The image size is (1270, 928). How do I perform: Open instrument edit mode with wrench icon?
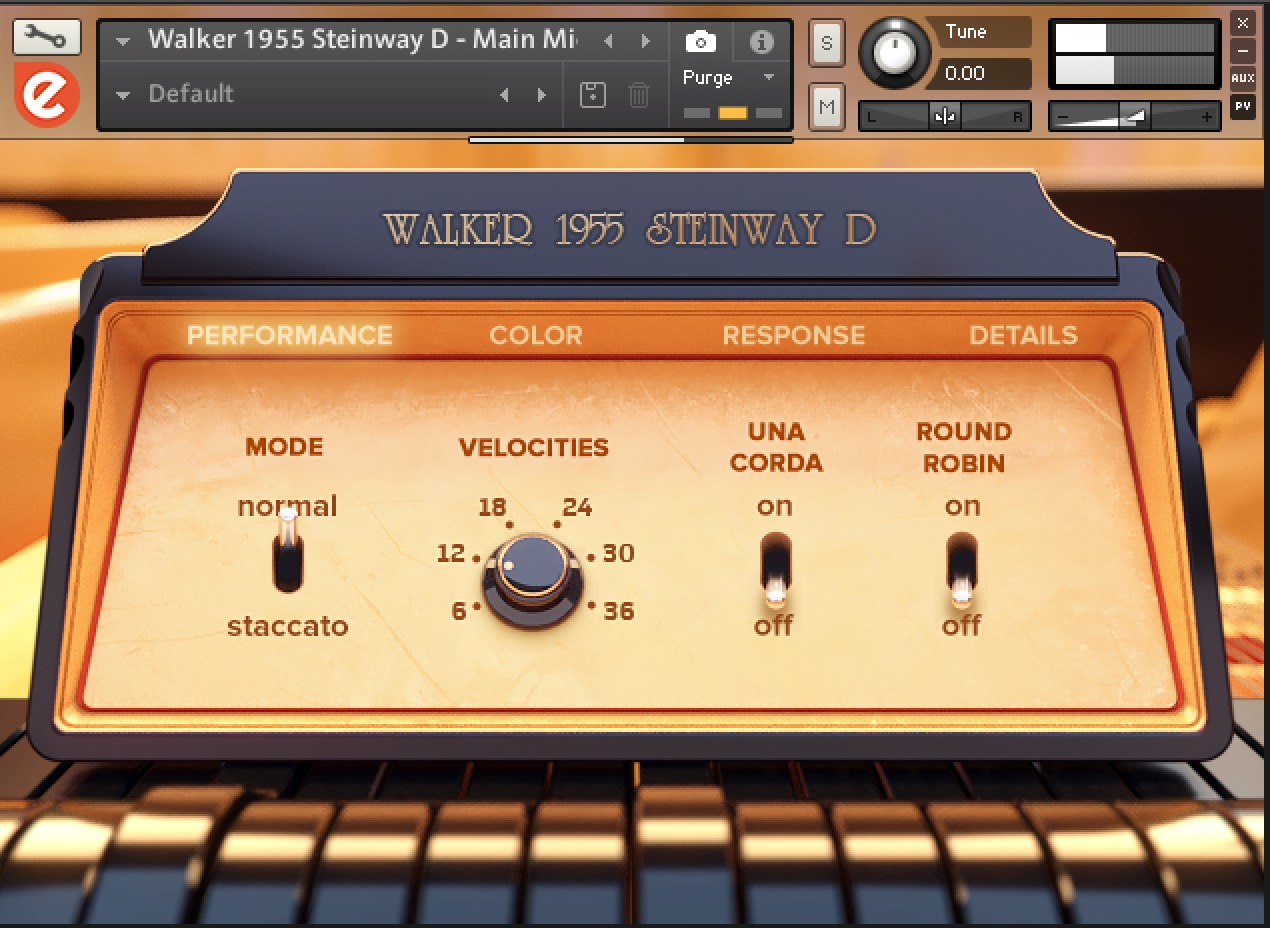coord(46,38)
